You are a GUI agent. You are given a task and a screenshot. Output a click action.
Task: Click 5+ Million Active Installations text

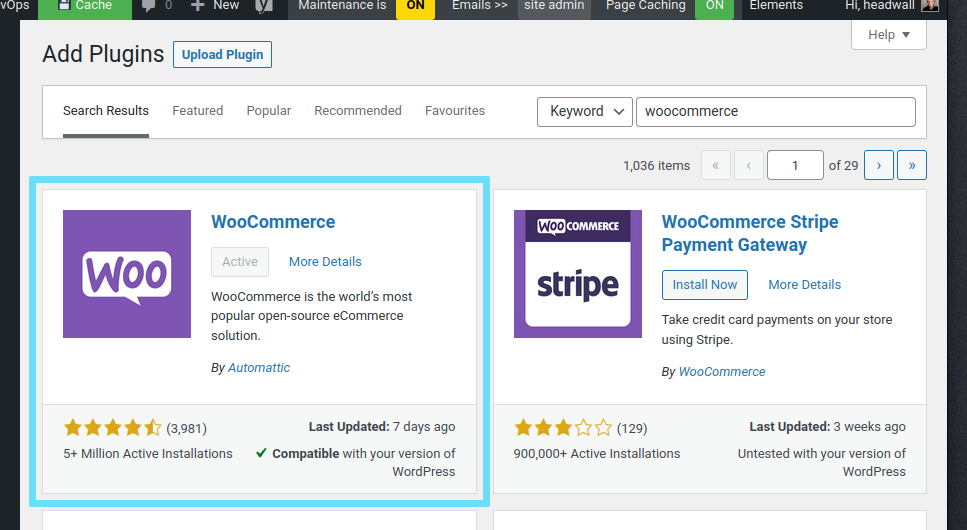pyautogui.click(x=148, y=453)
